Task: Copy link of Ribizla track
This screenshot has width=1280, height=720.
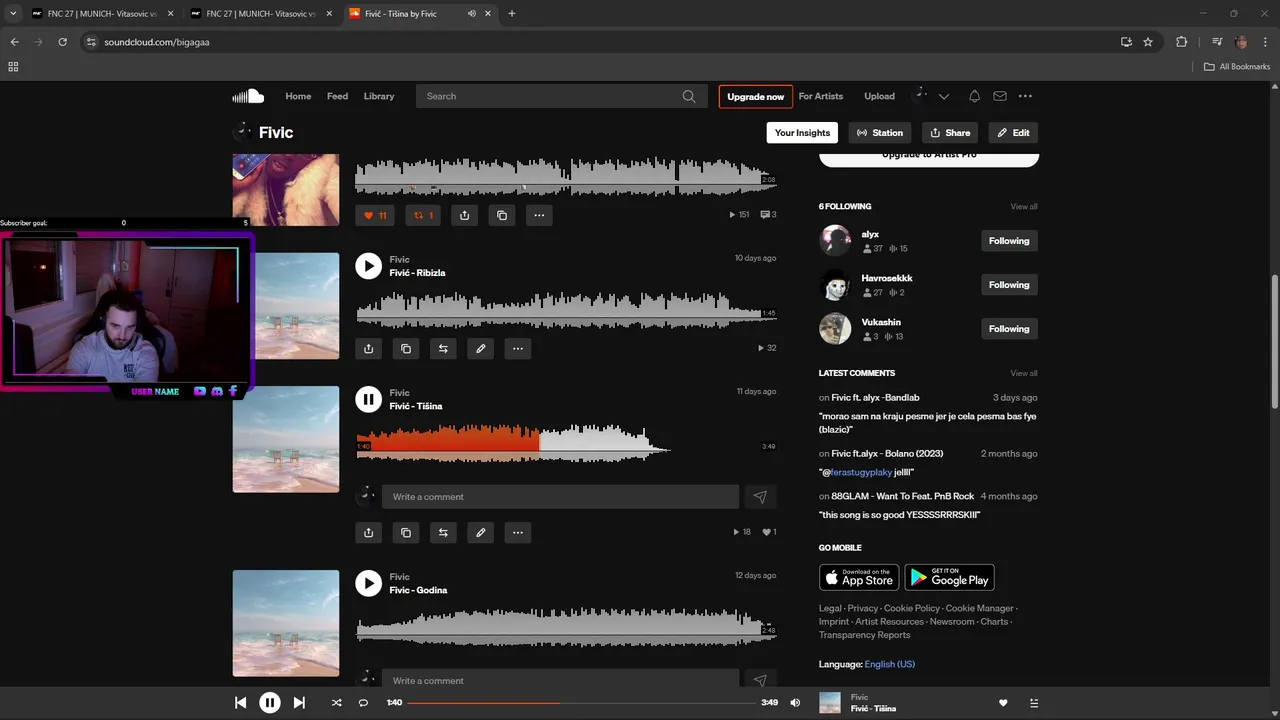Action: click(x=406, y=349)
